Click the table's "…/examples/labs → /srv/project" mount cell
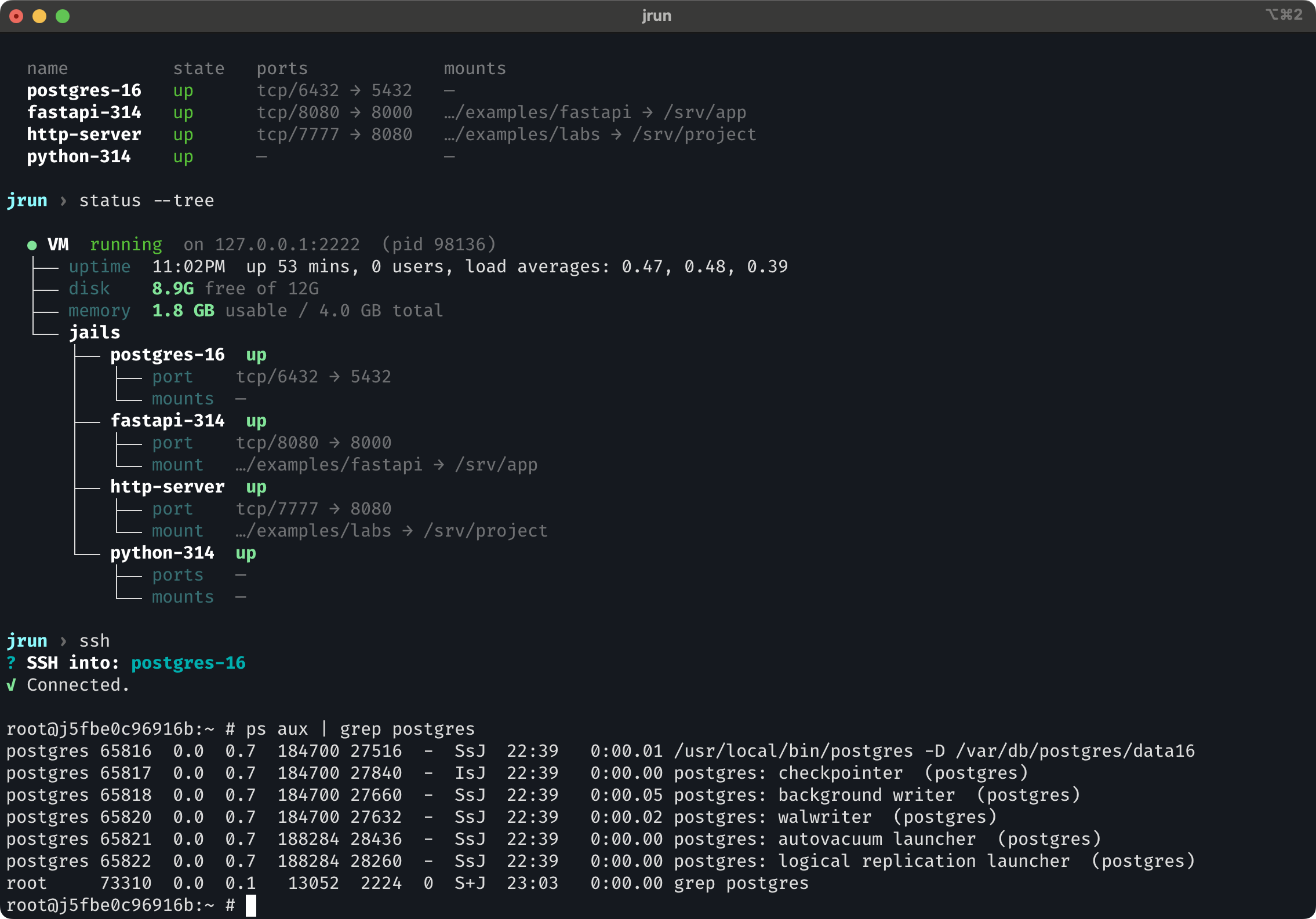The height and width of the screenshot is (919, 1316). coord(601,134)
